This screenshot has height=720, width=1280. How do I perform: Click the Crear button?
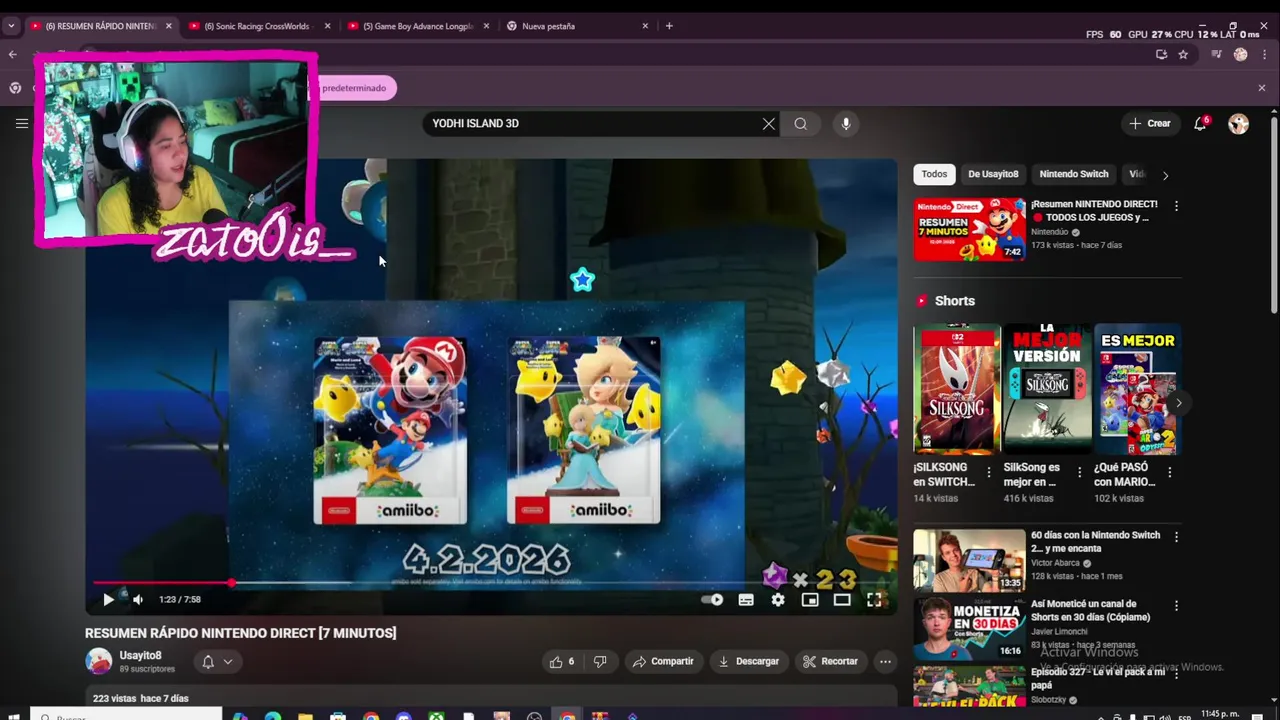coord(1149,124)
